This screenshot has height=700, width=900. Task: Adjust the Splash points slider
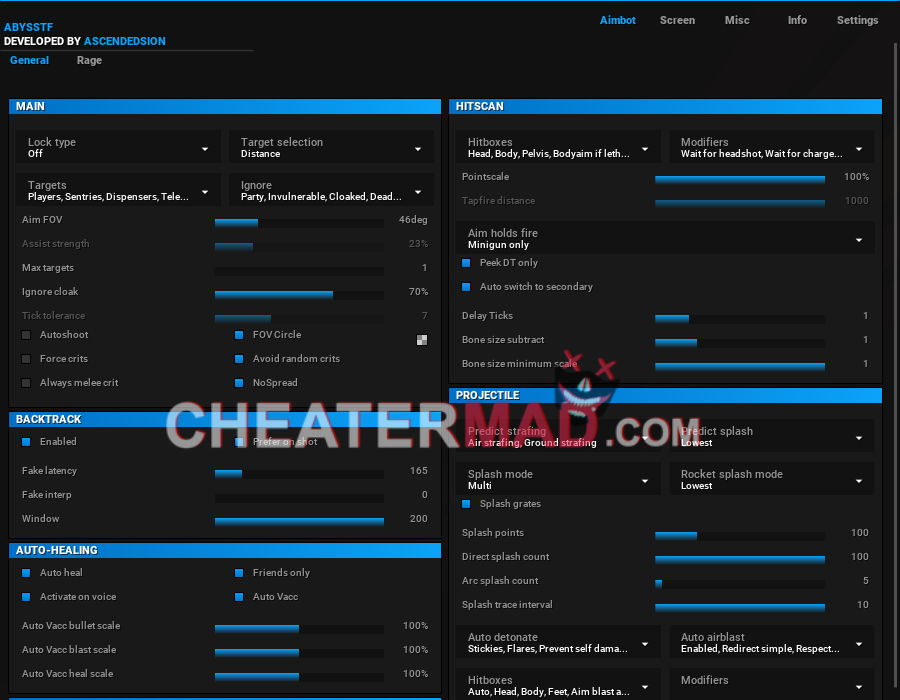(740, 536)
